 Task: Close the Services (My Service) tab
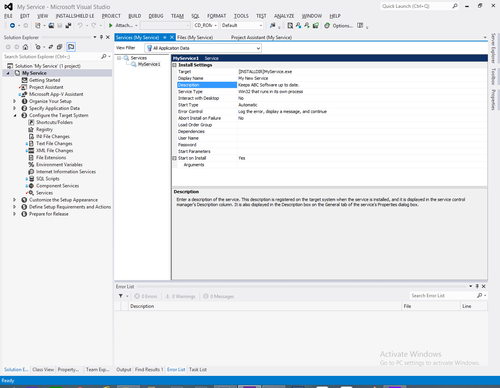coord(172,37)
